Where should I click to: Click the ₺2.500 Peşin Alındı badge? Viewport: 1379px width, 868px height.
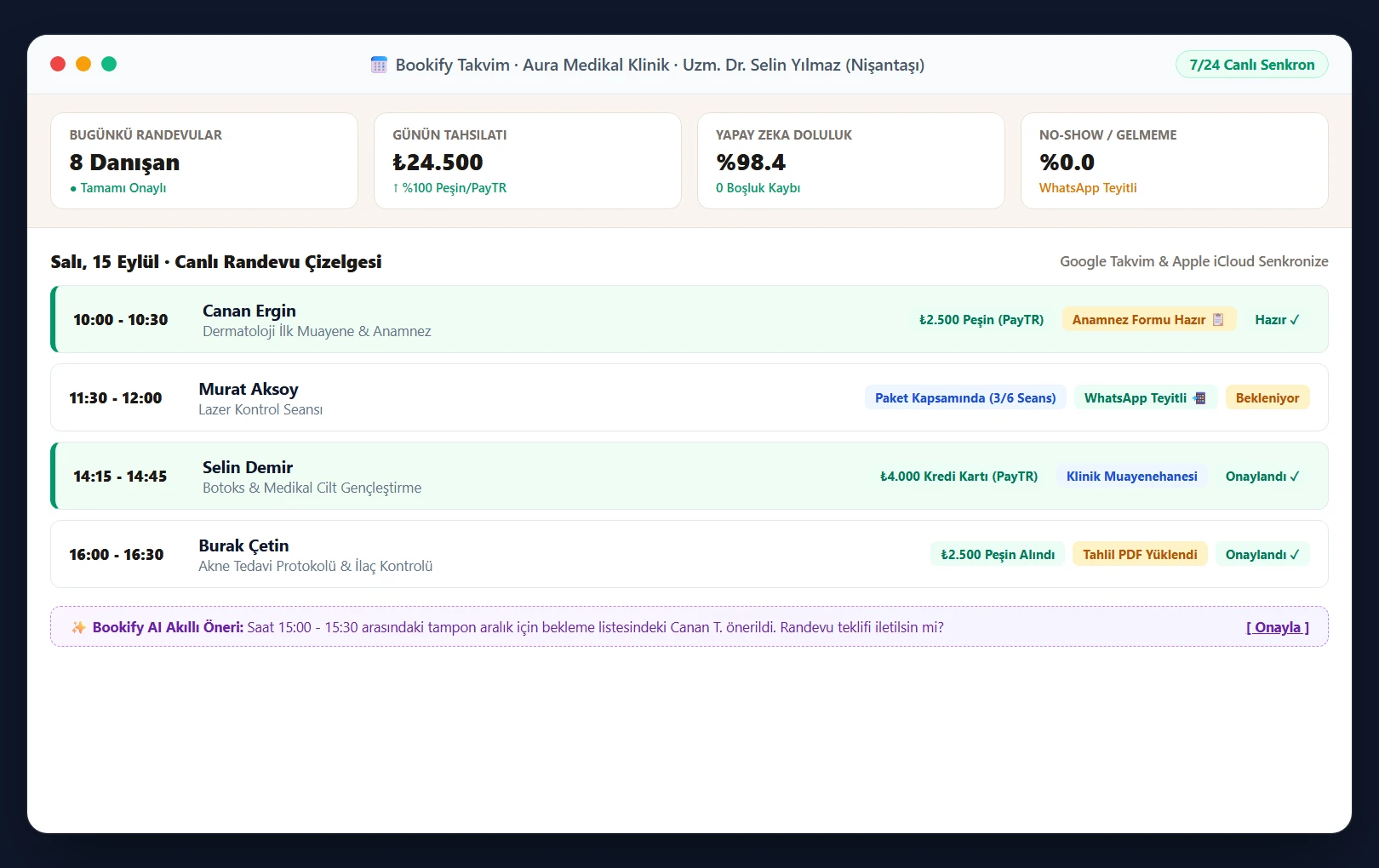pyautogui.click(x=998, y=555)
